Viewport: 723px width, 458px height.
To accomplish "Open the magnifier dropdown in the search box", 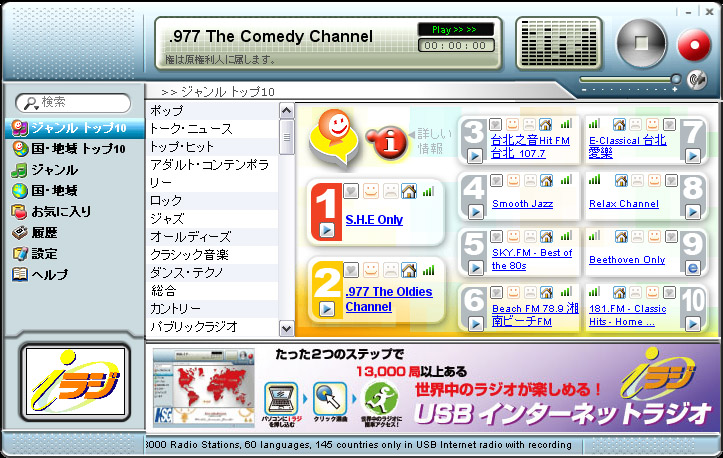I will [30, 103].
